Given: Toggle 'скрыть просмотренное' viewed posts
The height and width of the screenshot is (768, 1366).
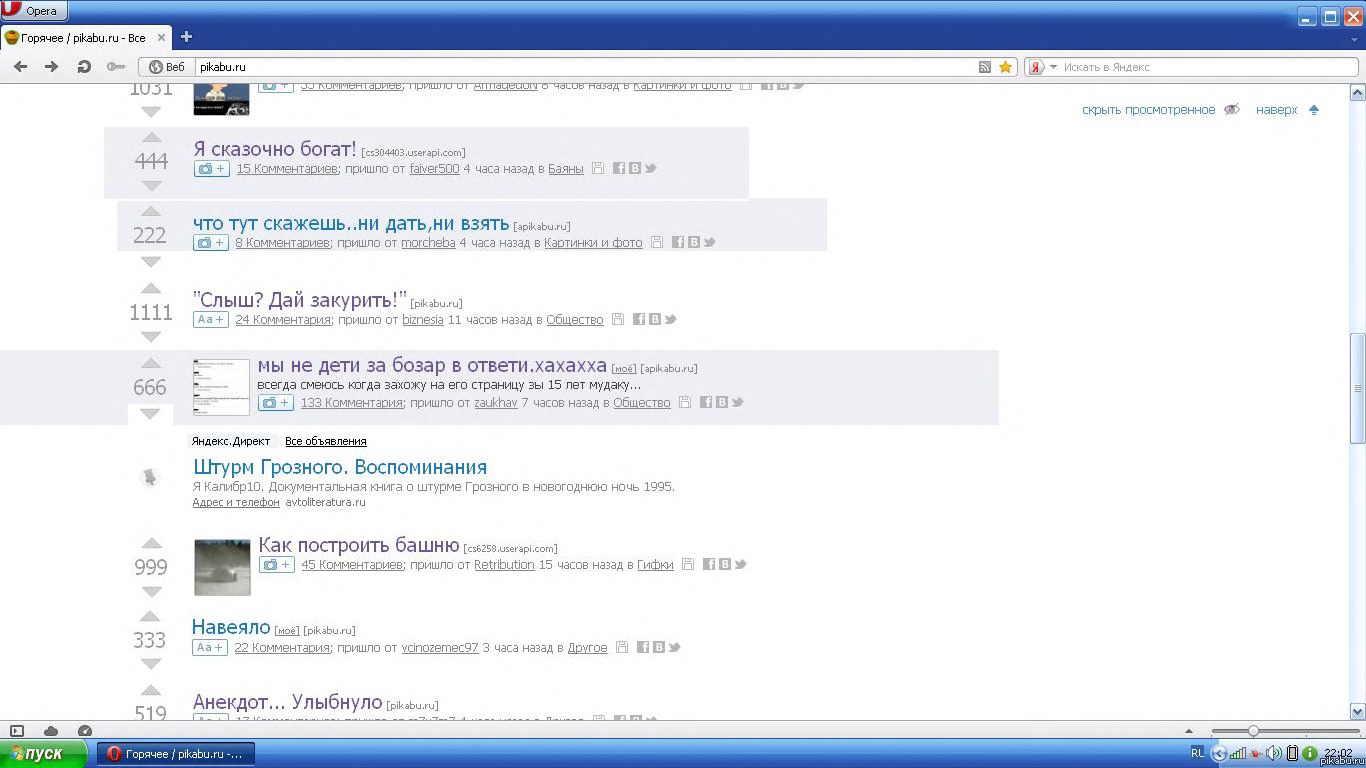Looking at the screenshot, I should [1148, 110].
